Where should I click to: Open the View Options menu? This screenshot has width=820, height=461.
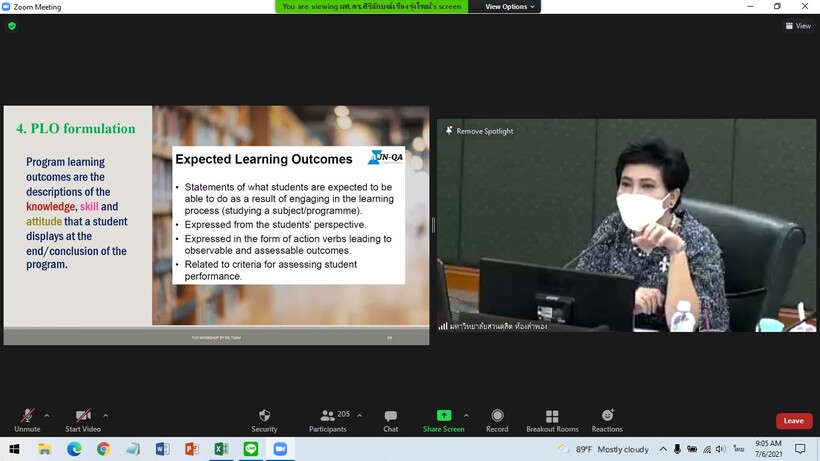pyautogui.click(x=510, y=7)
